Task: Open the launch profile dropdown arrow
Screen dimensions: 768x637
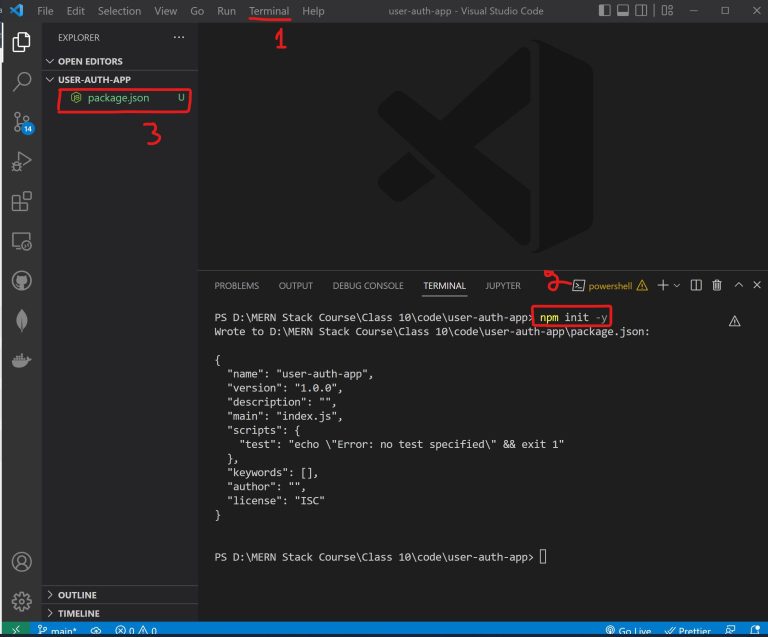Action: (x=676, y=285)
